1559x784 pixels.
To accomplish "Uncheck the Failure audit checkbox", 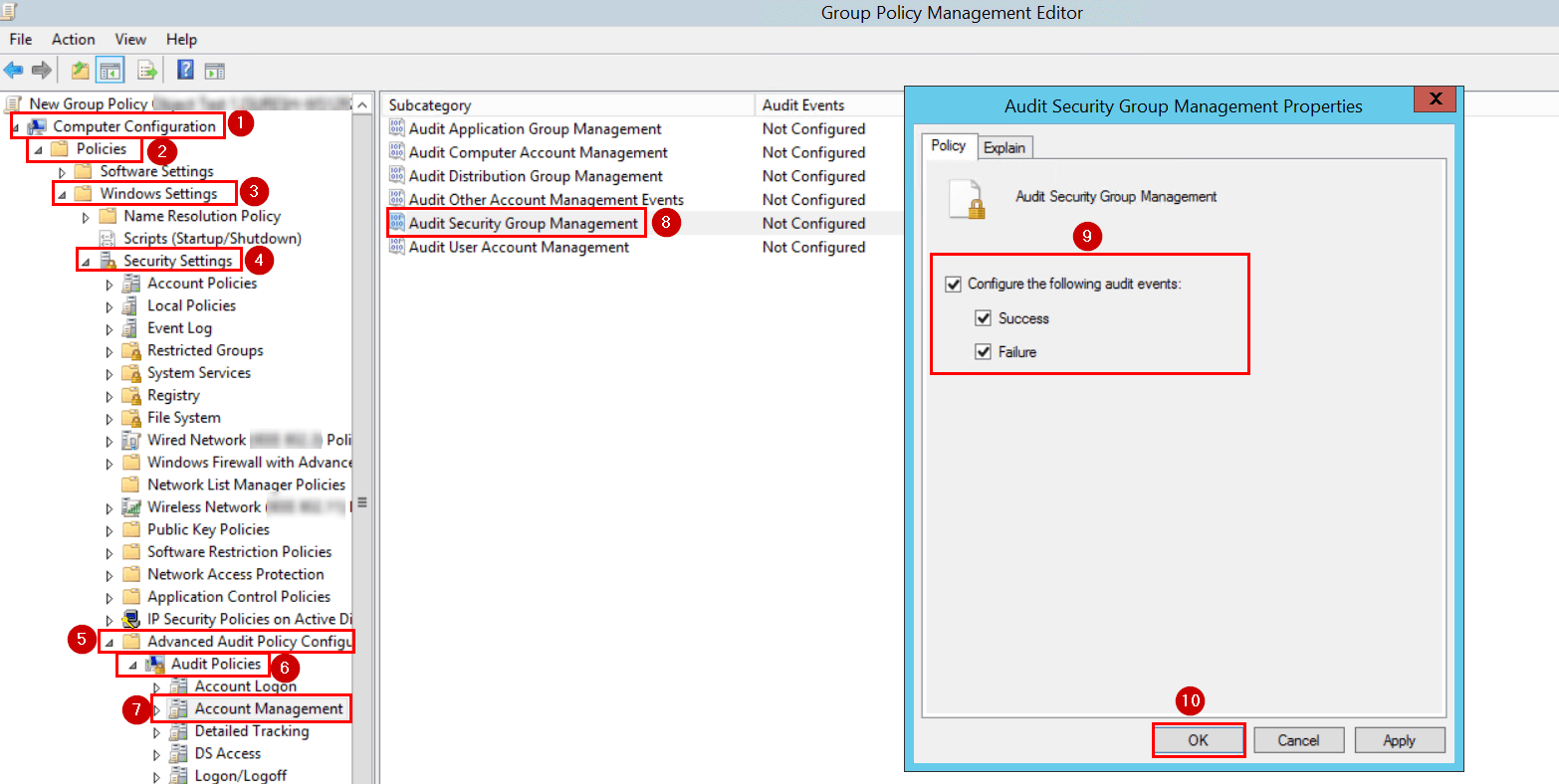I will (984, 351).
